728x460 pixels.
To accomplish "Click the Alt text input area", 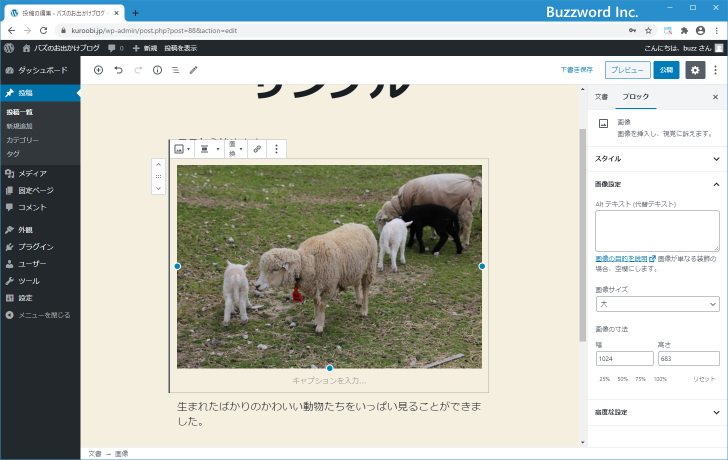I will click(657, 231).
